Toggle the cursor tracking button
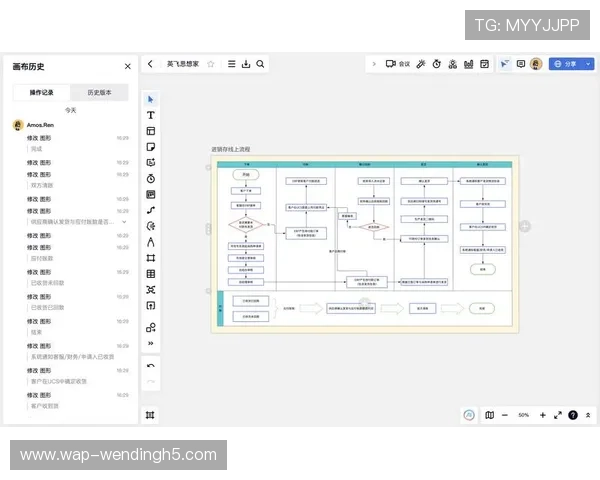The image size is (600, 480). 505,64
